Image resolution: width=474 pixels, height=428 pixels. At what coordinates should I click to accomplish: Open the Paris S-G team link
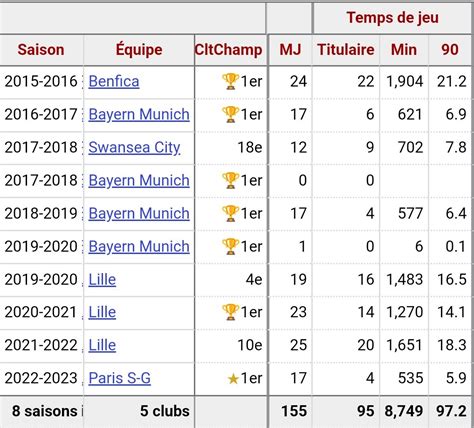coord(119,378)
